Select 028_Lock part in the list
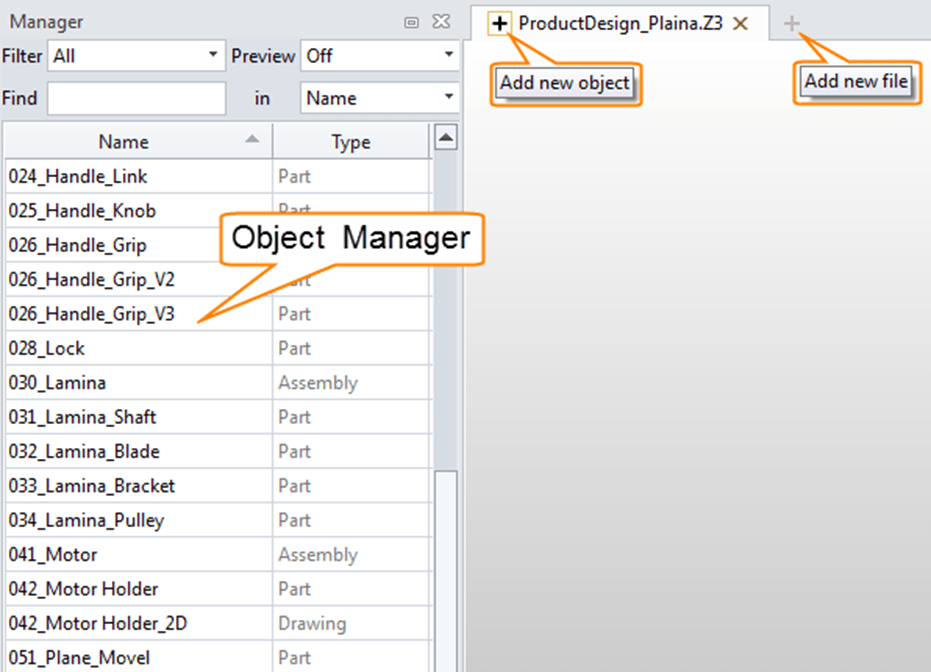Viewport: 931px width, 672px height. pyautogui.click(x=47, y=348)
